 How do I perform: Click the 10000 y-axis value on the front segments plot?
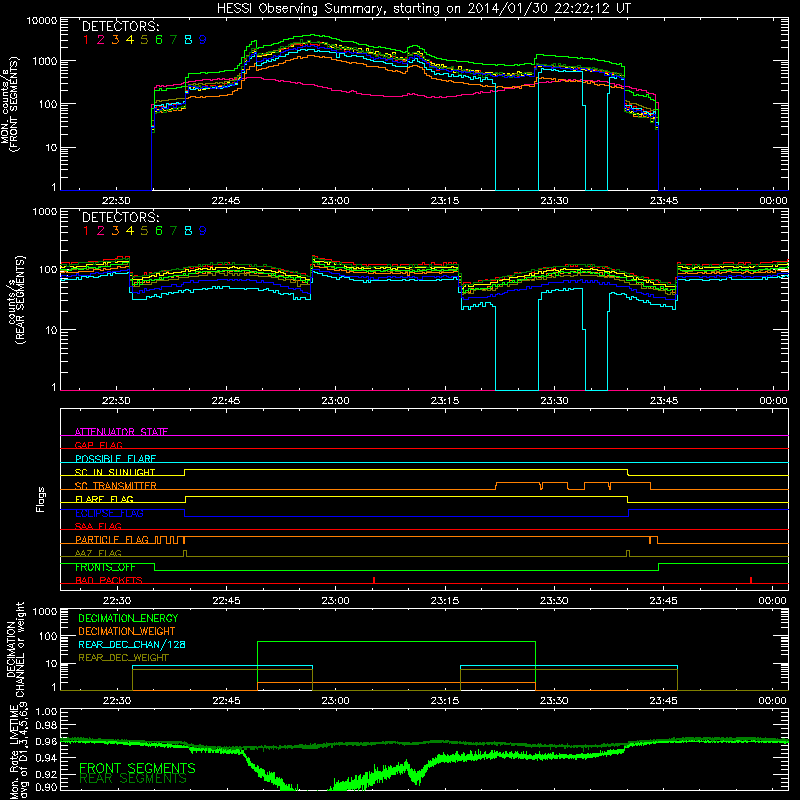tap(42, 20)
